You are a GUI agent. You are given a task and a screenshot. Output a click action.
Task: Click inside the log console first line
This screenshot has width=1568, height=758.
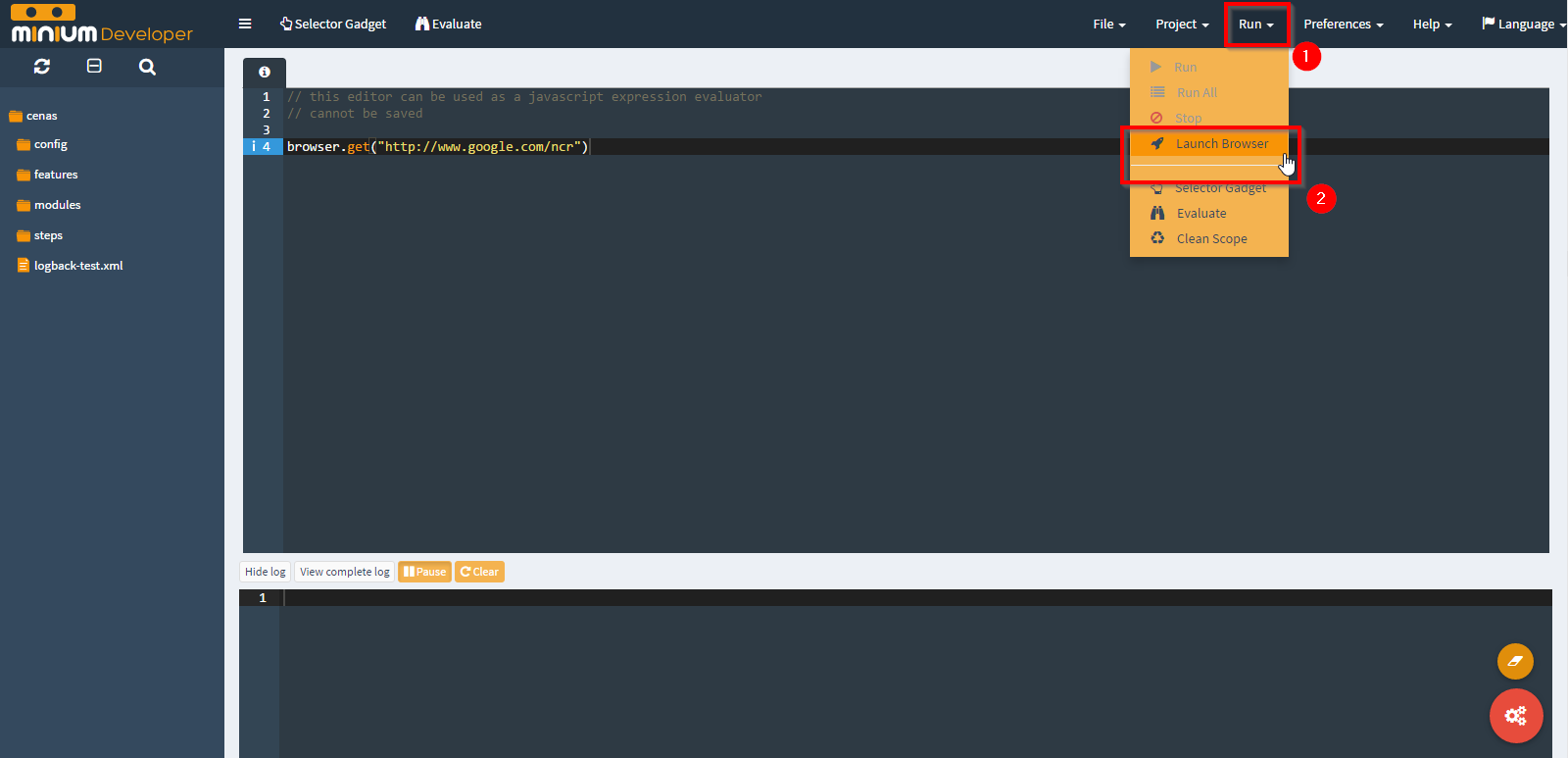coord(916,597)
